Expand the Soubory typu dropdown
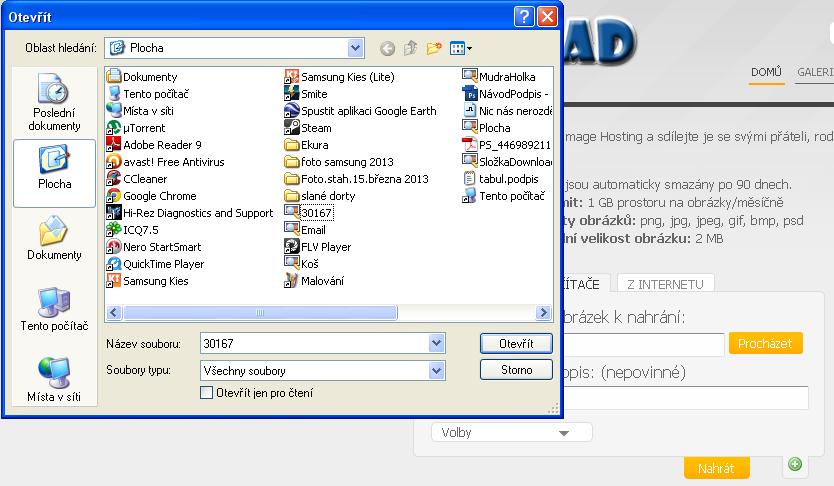The width and height of the screenshot is (834, 486). click(436, 370)
